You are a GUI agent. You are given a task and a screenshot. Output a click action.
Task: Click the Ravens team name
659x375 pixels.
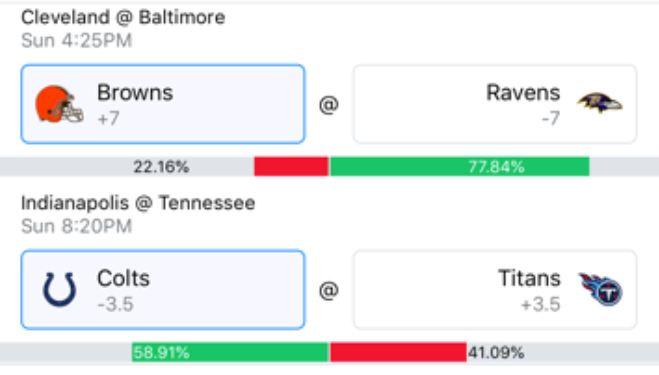coord(523,92)
